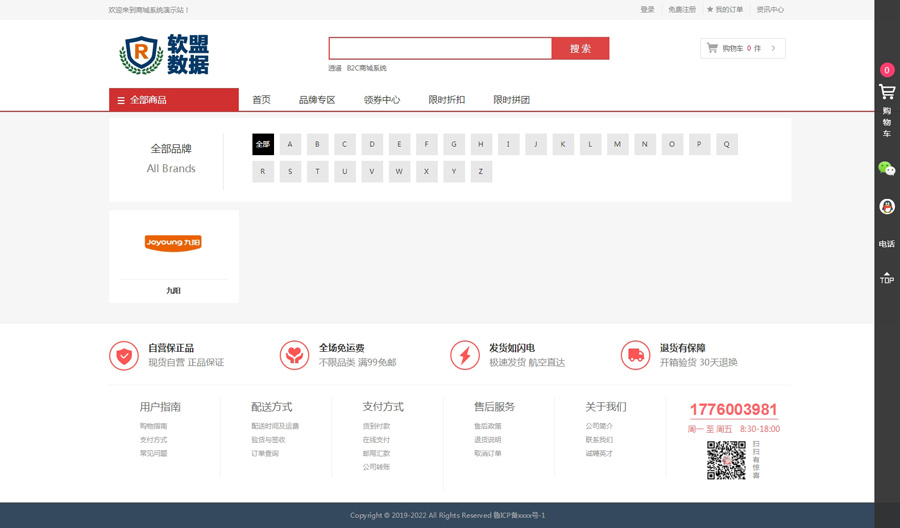Open 电话 contact in the sidebar

coord(886,243)
